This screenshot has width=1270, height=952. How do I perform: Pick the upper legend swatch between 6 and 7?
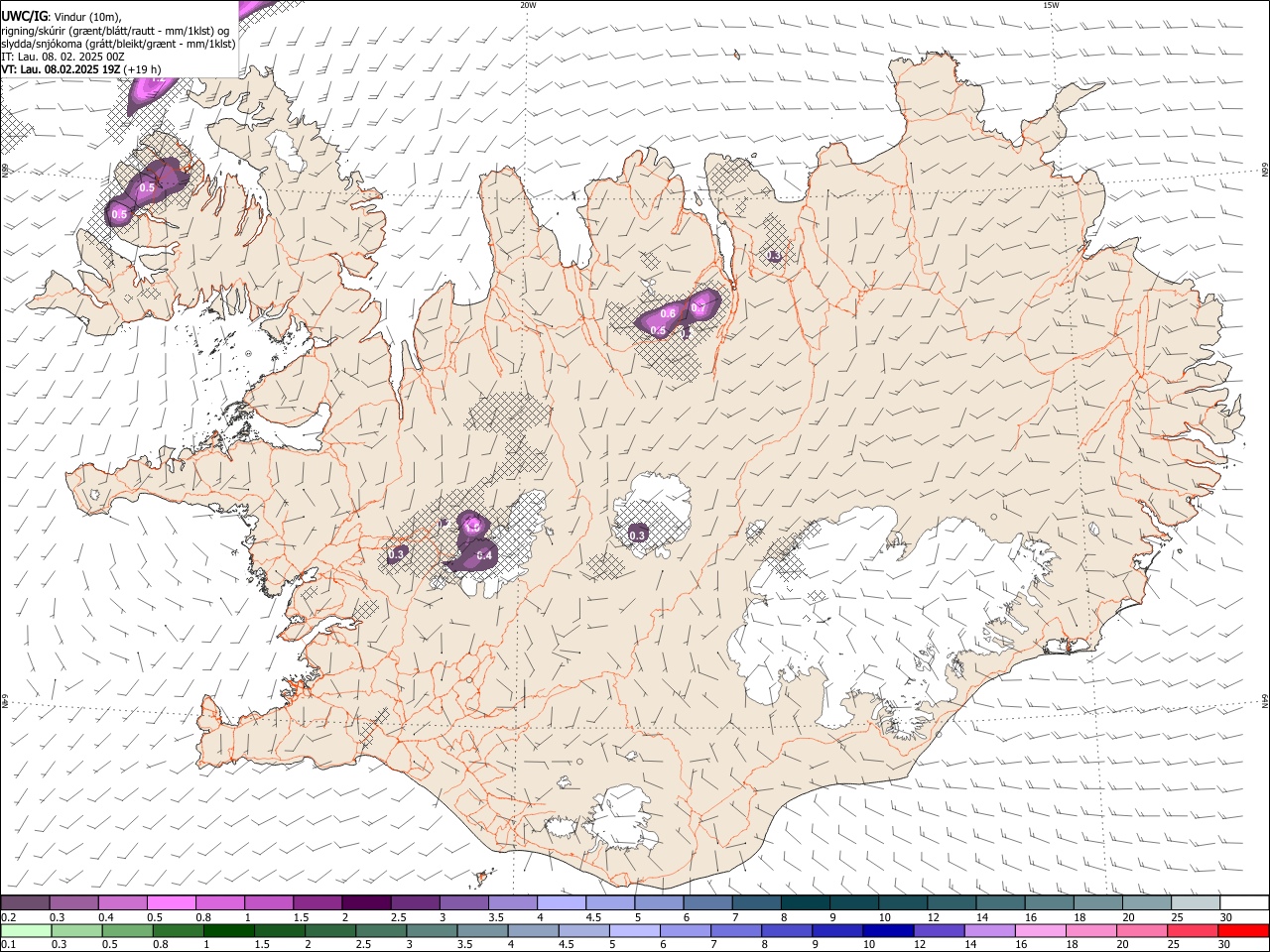tap(707, 902)
